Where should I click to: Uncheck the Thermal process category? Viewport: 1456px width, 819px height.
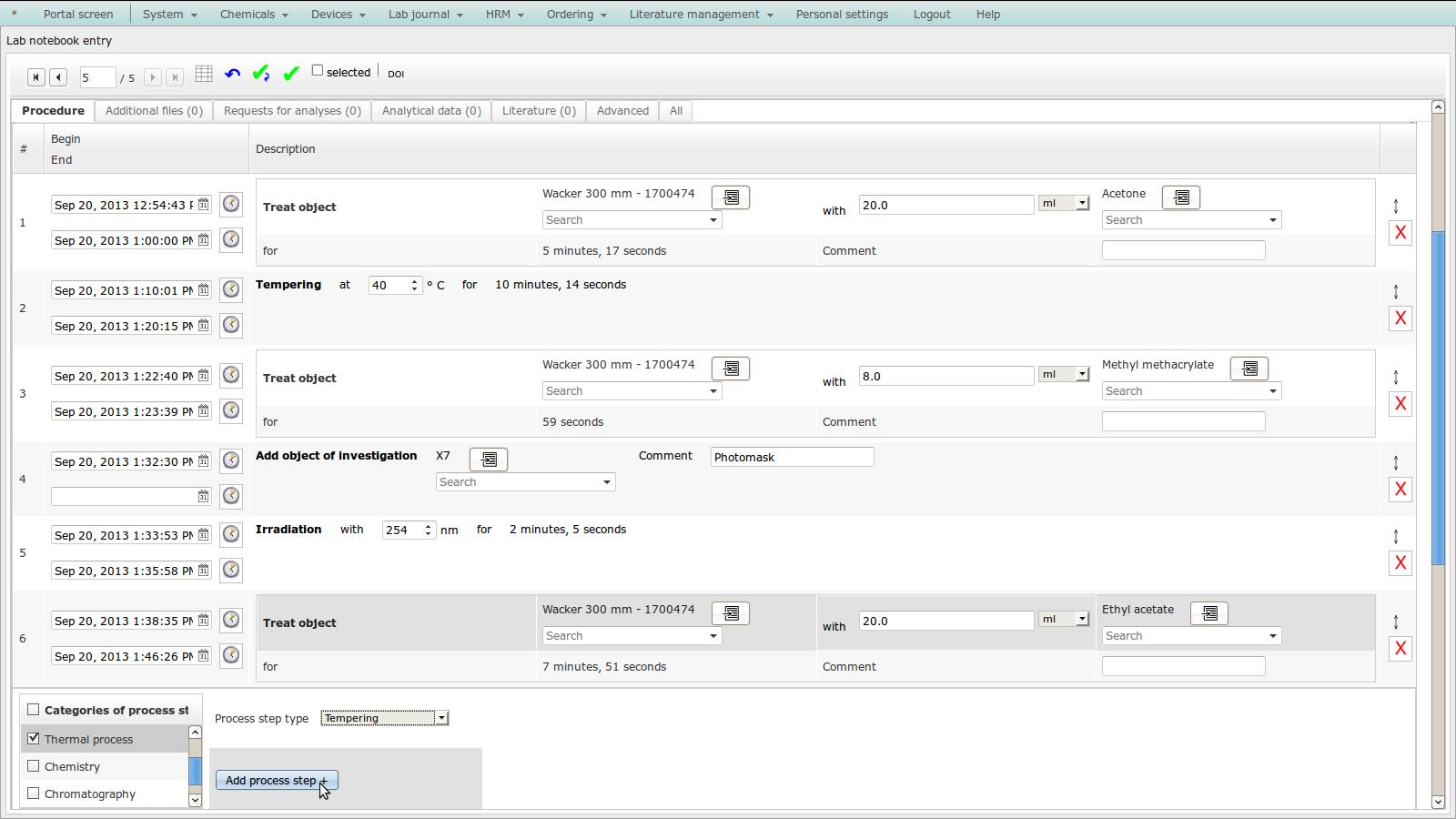pos(34,739)
